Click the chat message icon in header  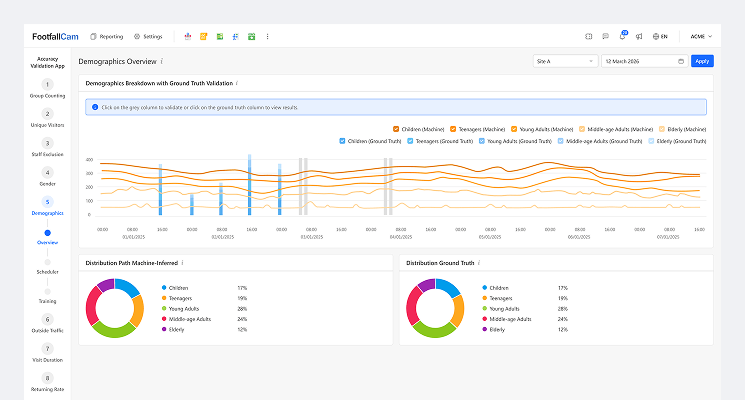605,36
